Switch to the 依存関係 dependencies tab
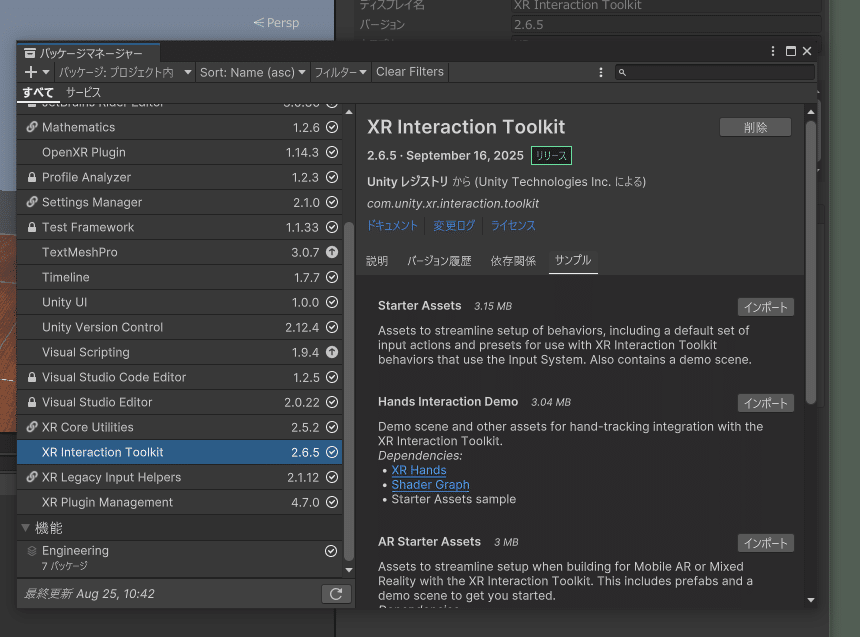Image resolution: width=860 pixels, height=637 pixels. click(513, 261)
